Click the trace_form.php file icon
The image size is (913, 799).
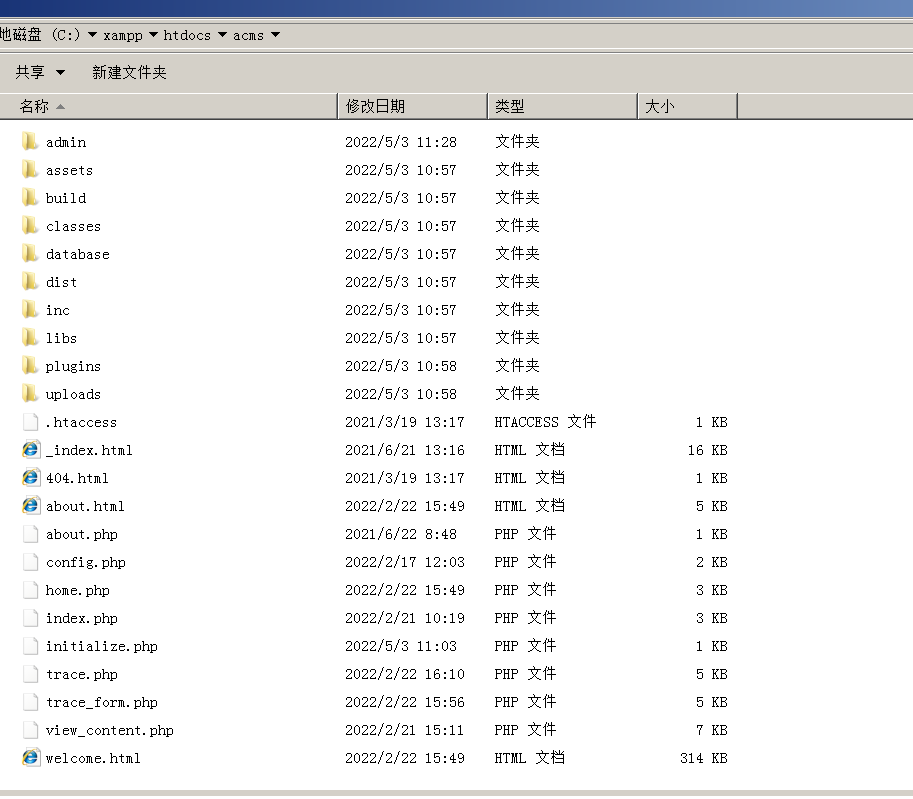(30, 701)
